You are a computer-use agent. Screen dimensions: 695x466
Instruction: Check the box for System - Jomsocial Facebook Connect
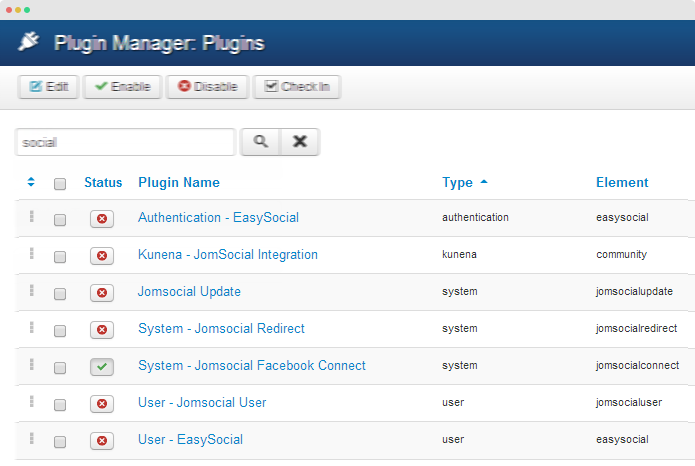(x=60, y=368)
